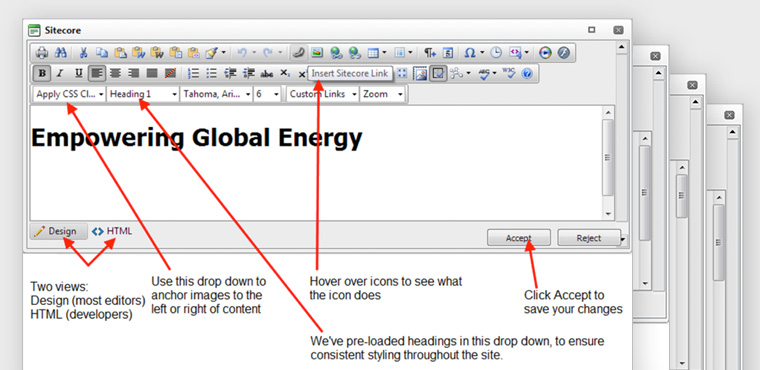The image size is (760, 370).
Task: Close the rearmost background window
Action: [729, 115]
